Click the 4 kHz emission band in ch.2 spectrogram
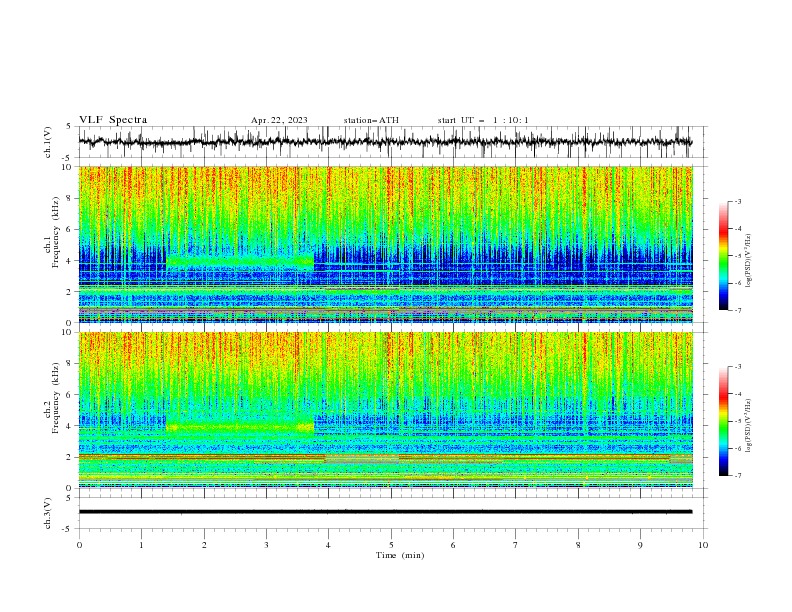This screenshot has width=792, height=612. click(240, 427)
